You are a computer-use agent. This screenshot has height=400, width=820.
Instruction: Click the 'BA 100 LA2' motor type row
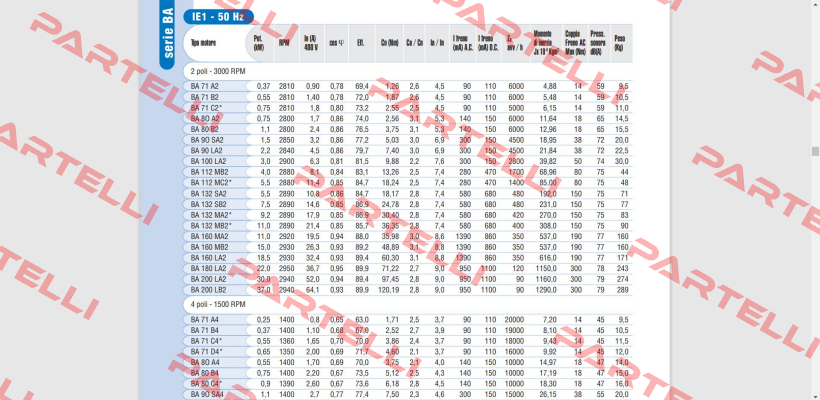click(x=408, y=161)
